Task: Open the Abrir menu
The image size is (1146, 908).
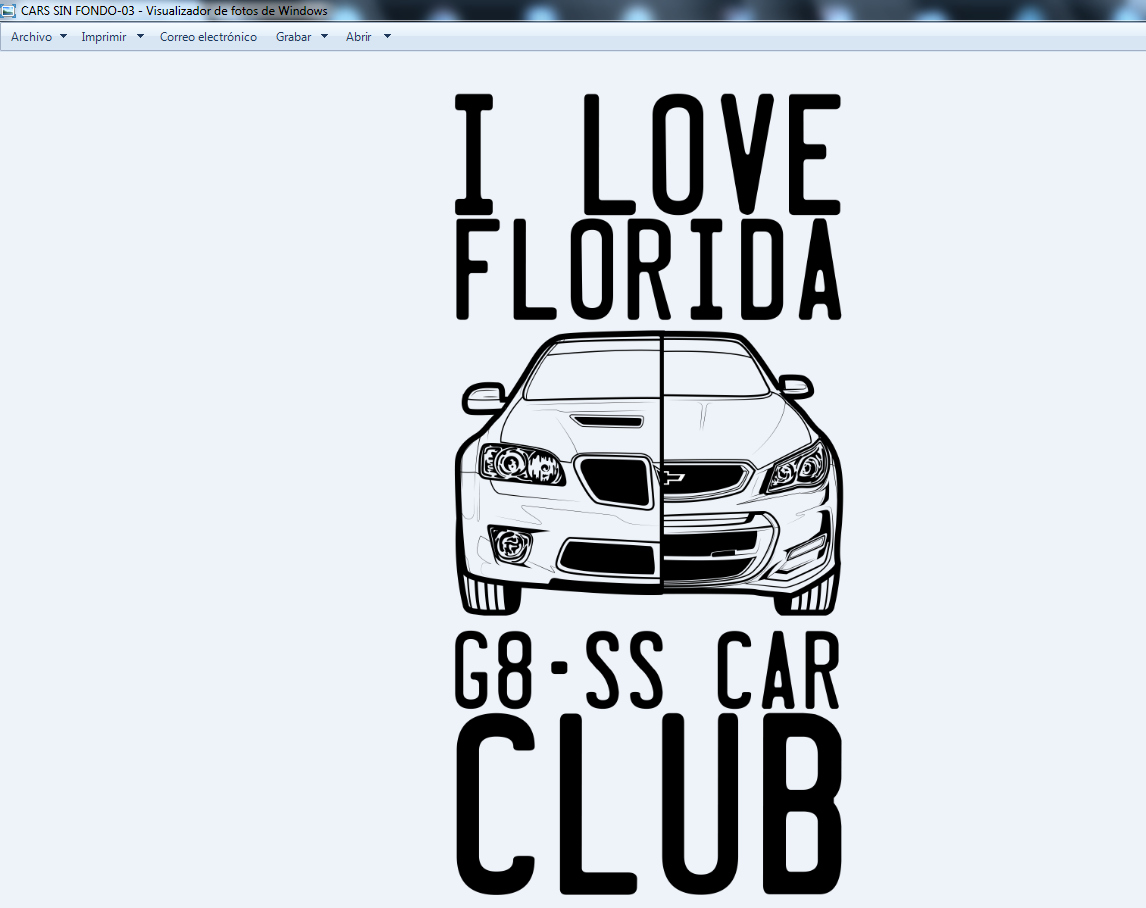Action: click(357, 36)
